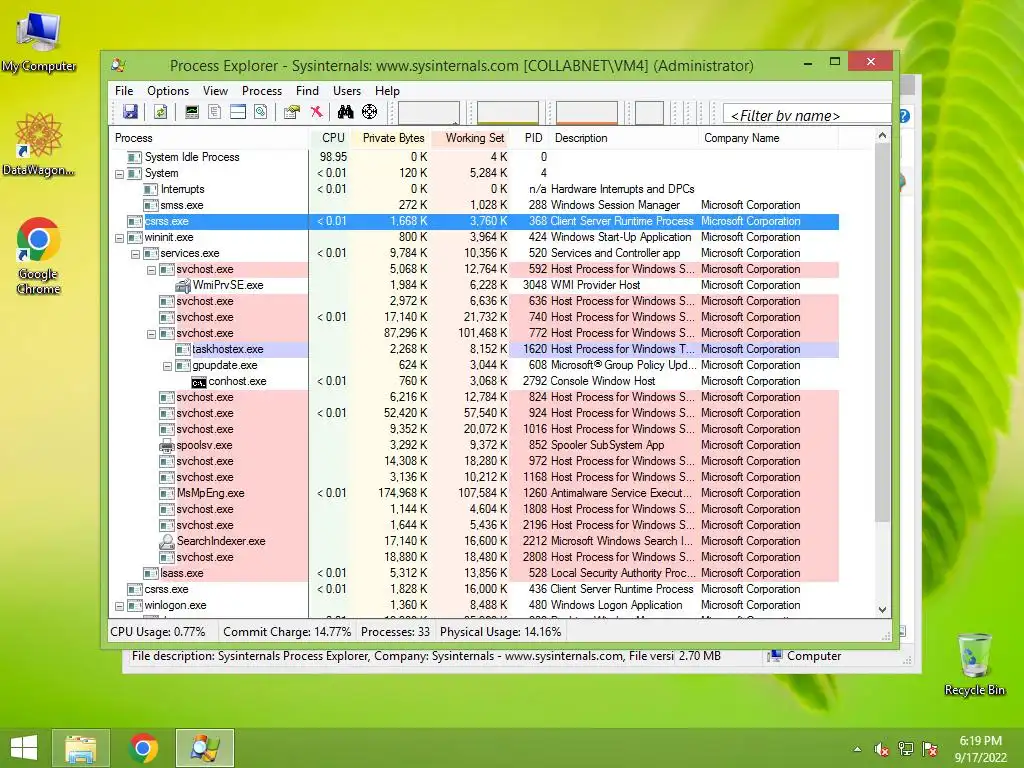
Task: Select the DataWagon desktop shortcut
Action: click(39, 144)
